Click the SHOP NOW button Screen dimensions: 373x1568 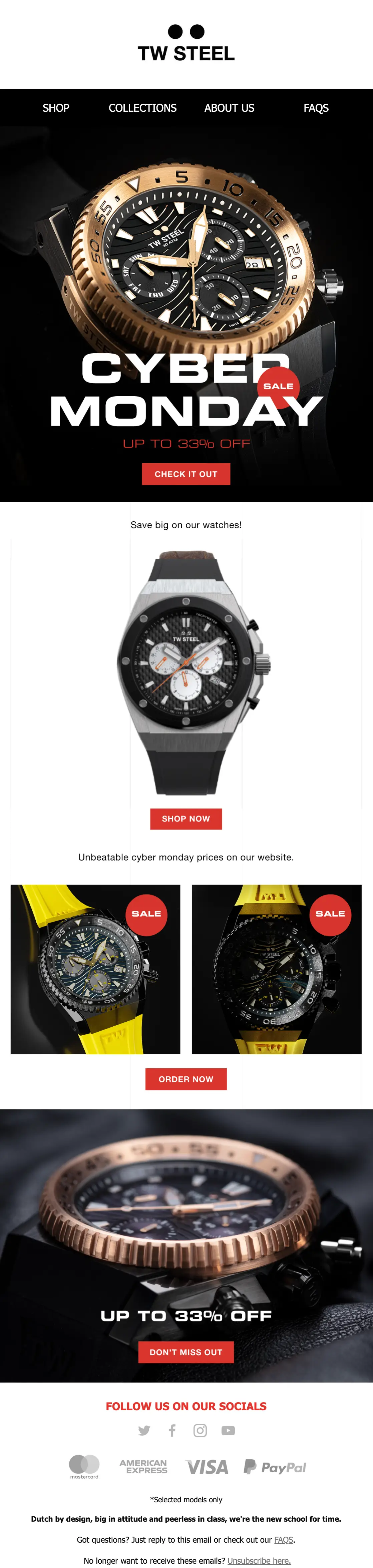tap(186, 819)
